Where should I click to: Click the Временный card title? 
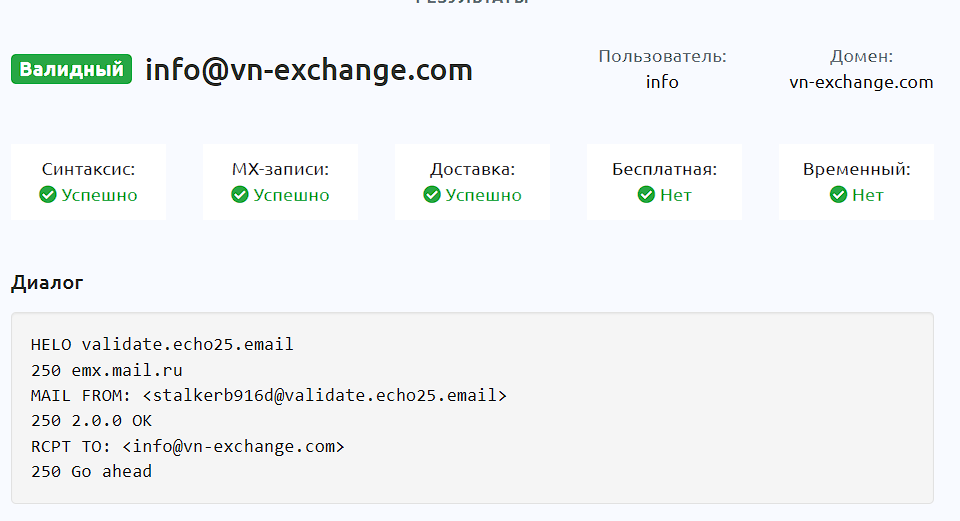coord(856,170)
